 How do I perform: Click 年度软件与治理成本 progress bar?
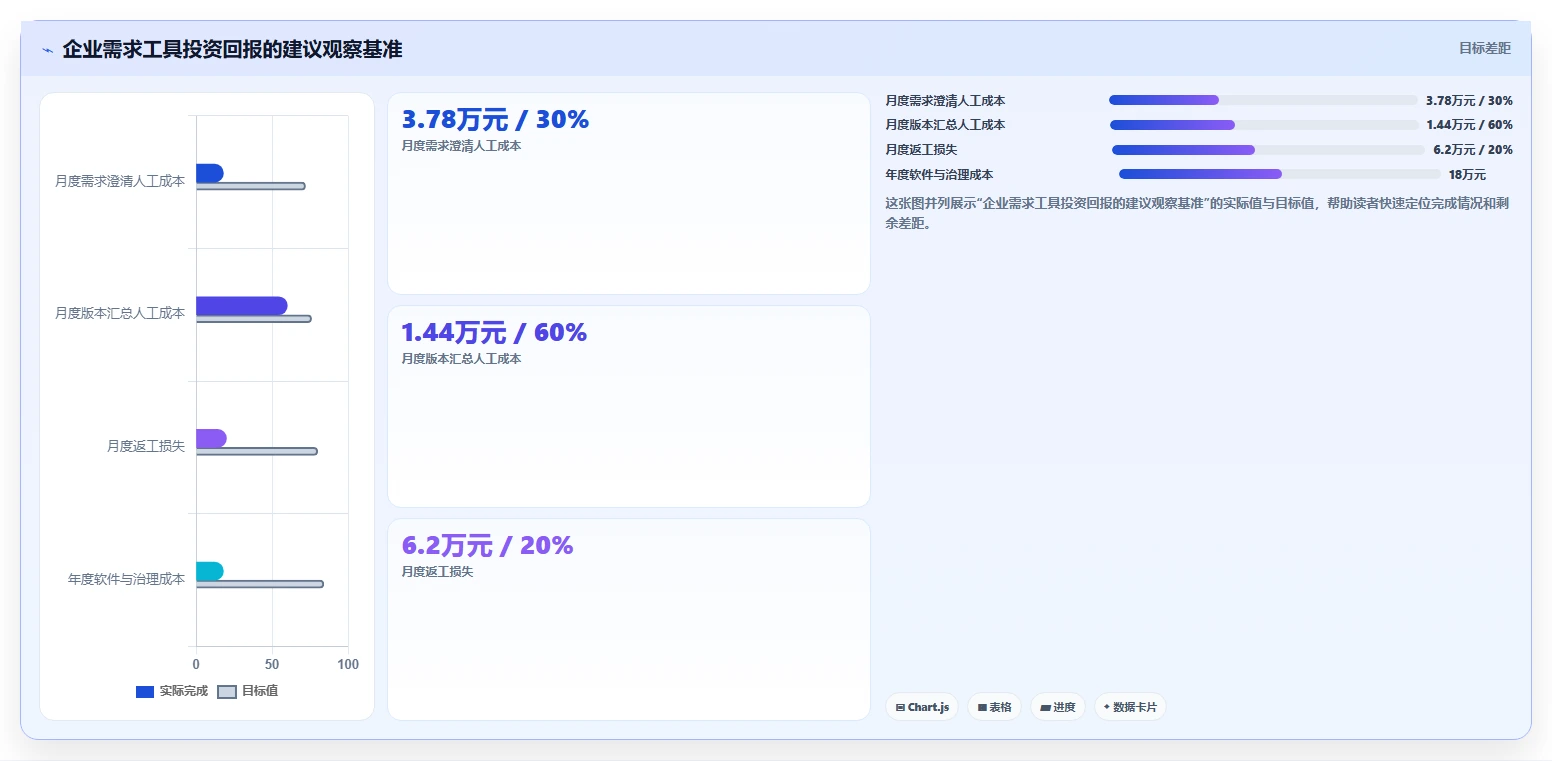click(x=1280, y=174)
